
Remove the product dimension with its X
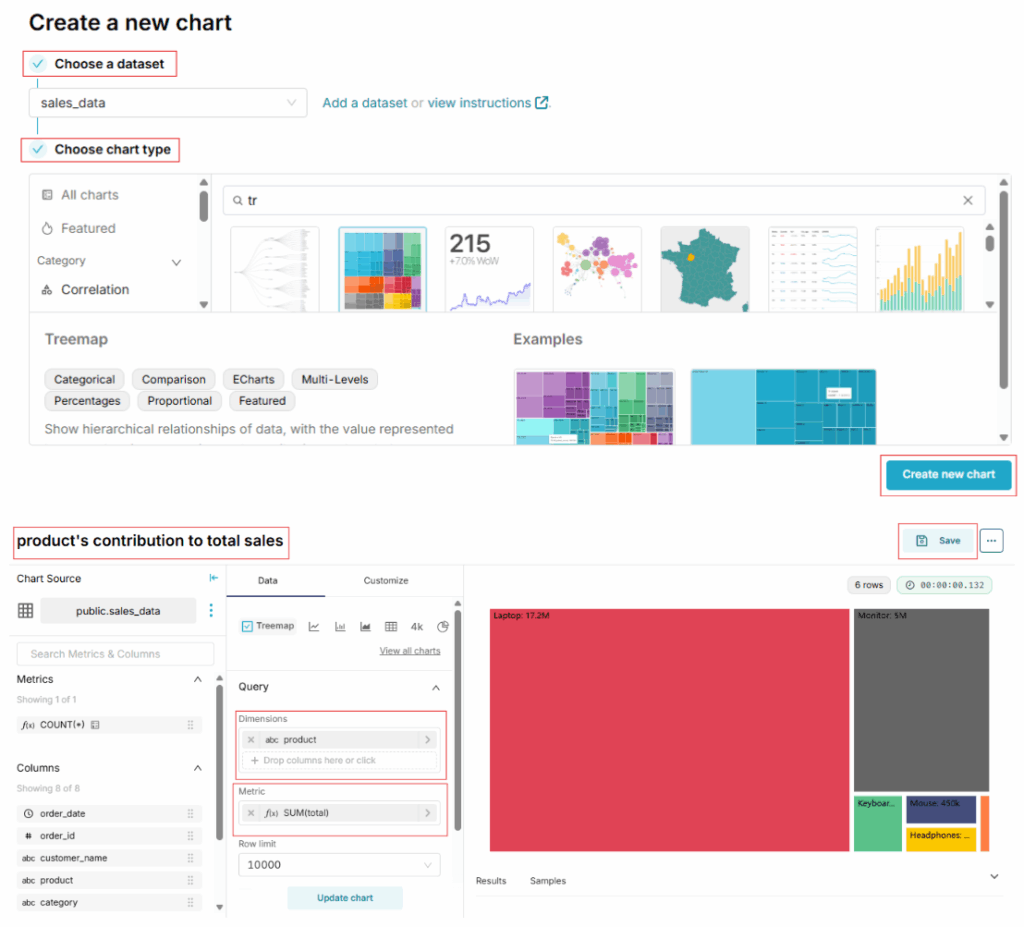coord(251,740)
